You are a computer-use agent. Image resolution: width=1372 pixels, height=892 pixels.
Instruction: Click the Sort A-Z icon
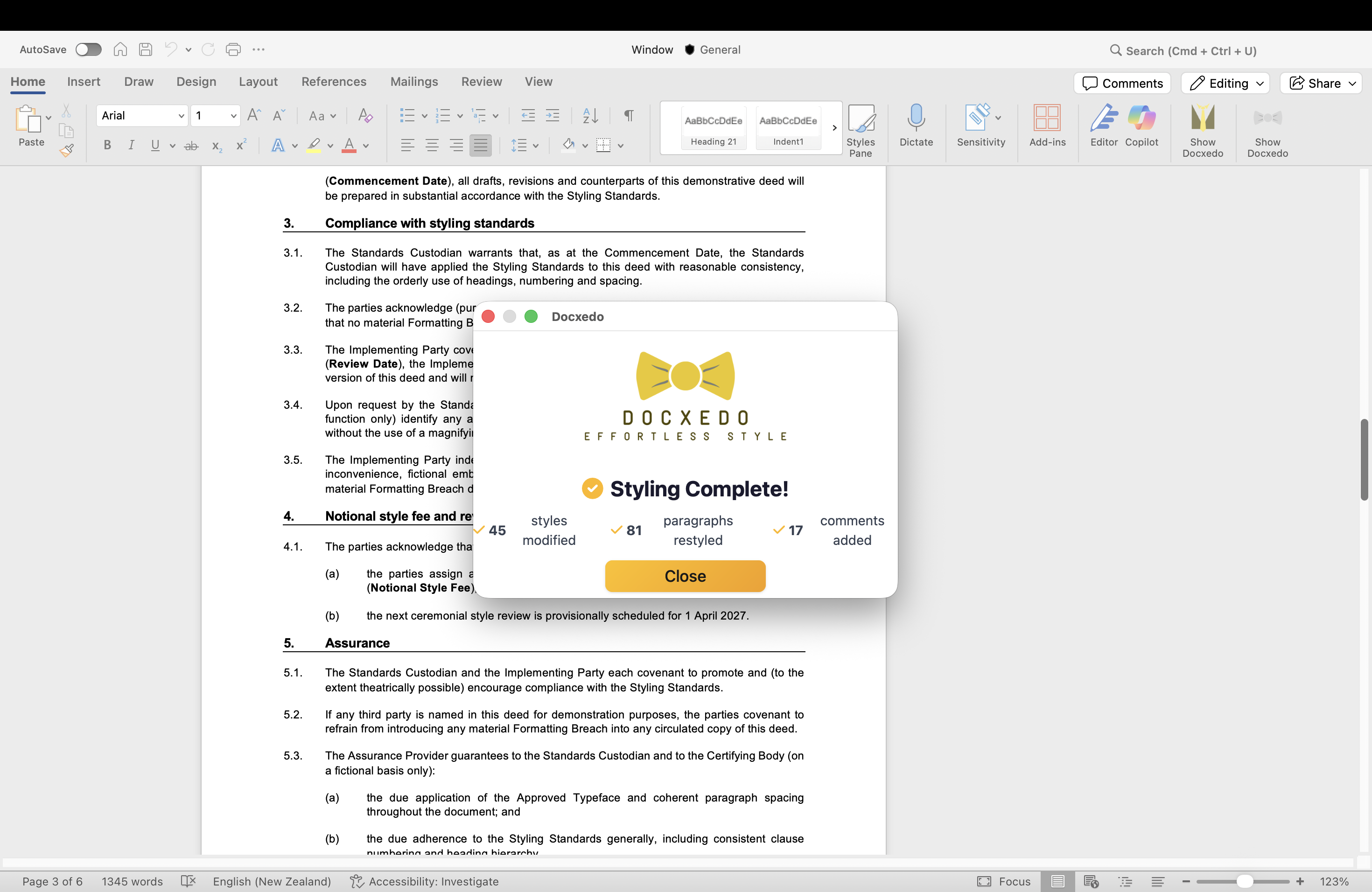[x=590, y=116]
